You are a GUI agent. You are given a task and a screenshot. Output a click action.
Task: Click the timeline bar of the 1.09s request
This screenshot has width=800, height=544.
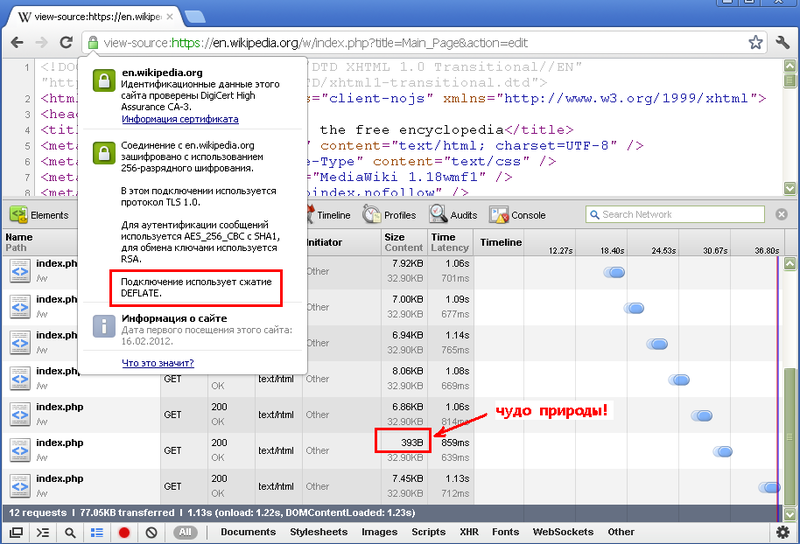point(634,308)
